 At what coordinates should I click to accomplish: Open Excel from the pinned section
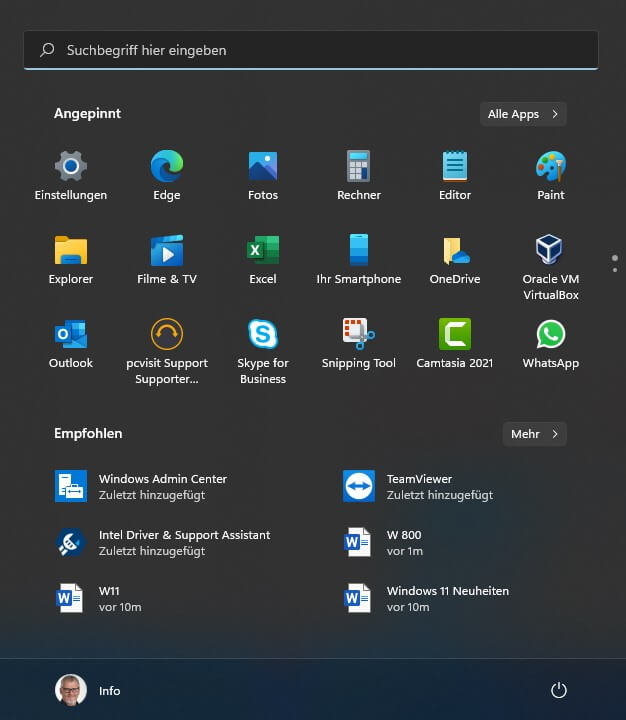point(263,260)
